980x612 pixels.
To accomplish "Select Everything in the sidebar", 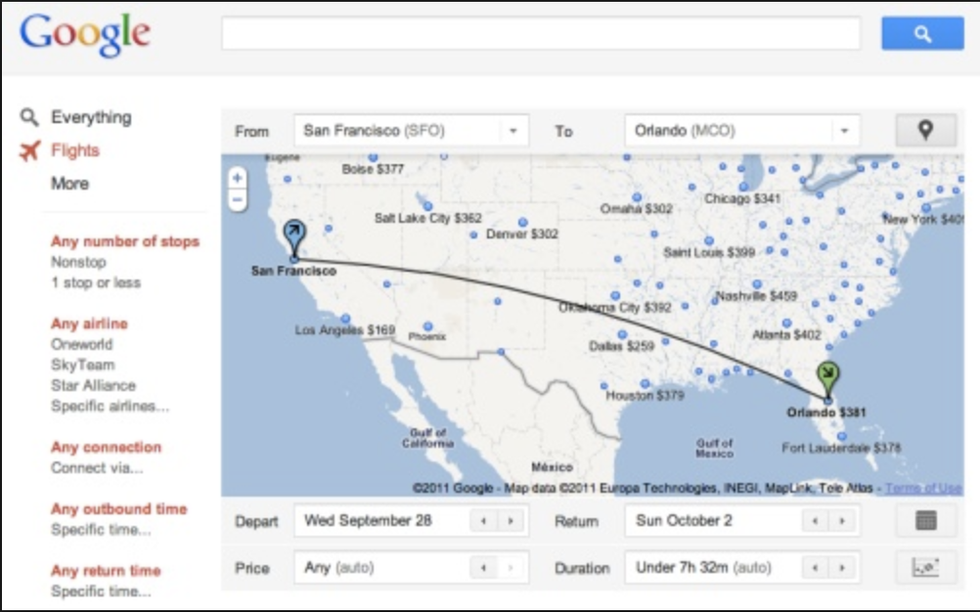I will [x=90, y=118].
